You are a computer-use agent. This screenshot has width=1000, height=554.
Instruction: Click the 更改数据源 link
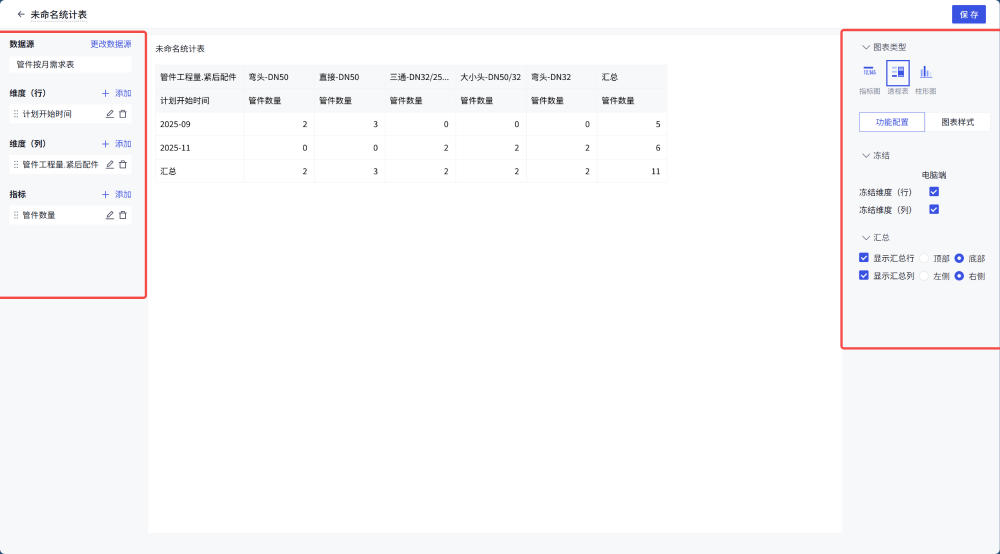tap(110, 44)
